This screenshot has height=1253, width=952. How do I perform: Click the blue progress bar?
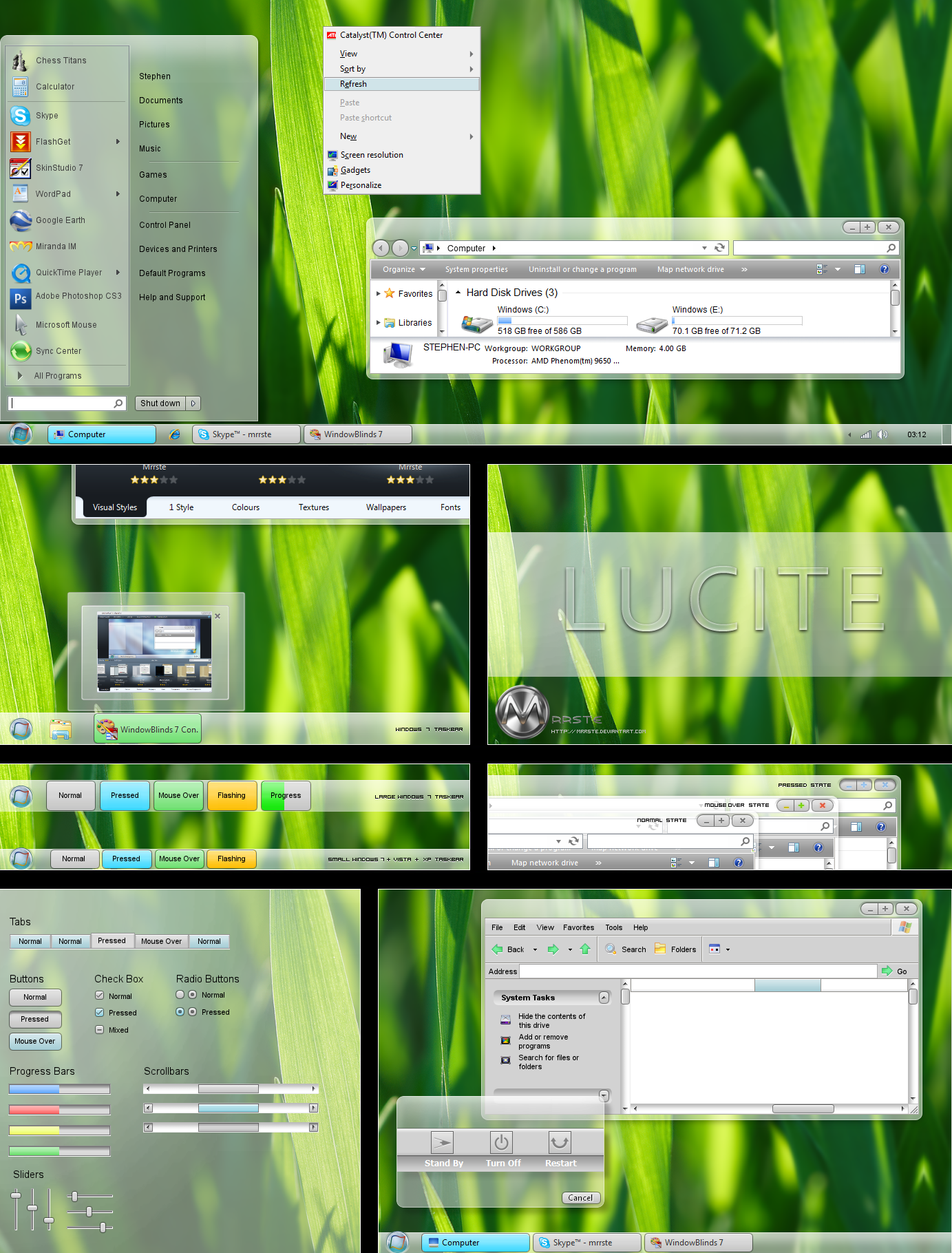(x=59, y=1089)
